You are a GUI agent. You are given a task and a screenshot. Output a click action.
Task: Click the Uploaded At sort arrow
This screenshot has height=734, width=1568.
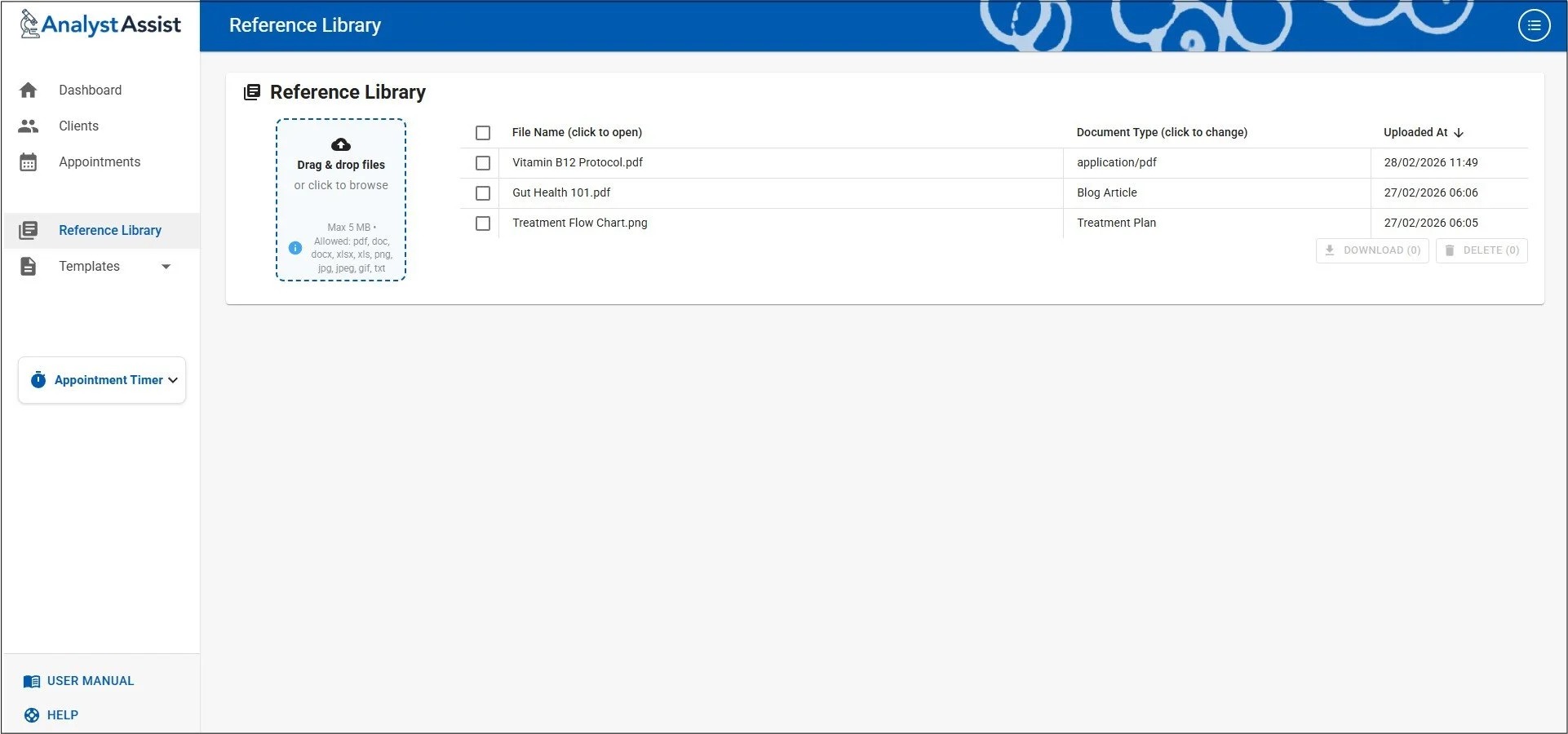[1459, 133]
